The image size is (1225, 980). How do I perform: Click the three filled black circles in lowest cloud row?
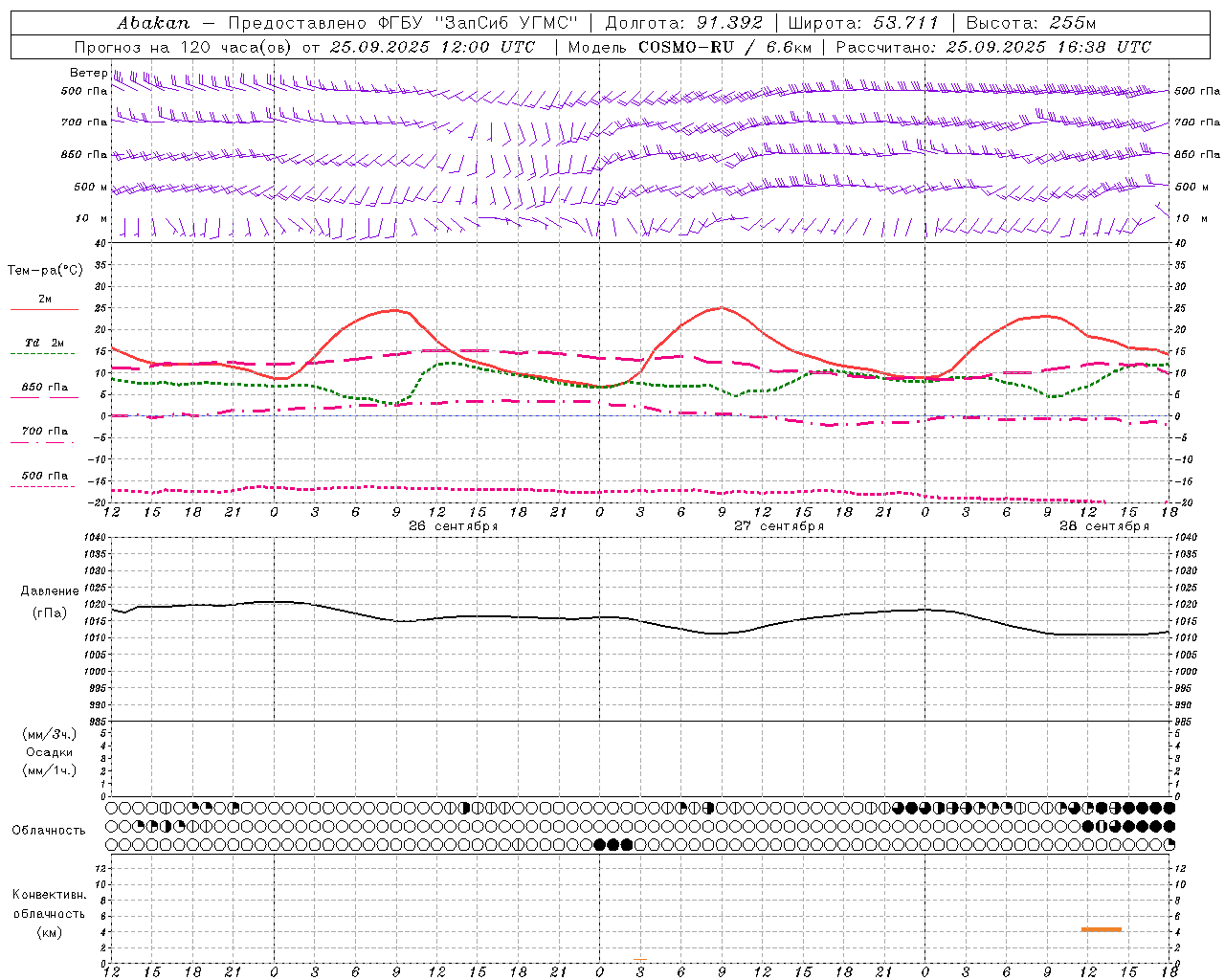tap(613, 844)
